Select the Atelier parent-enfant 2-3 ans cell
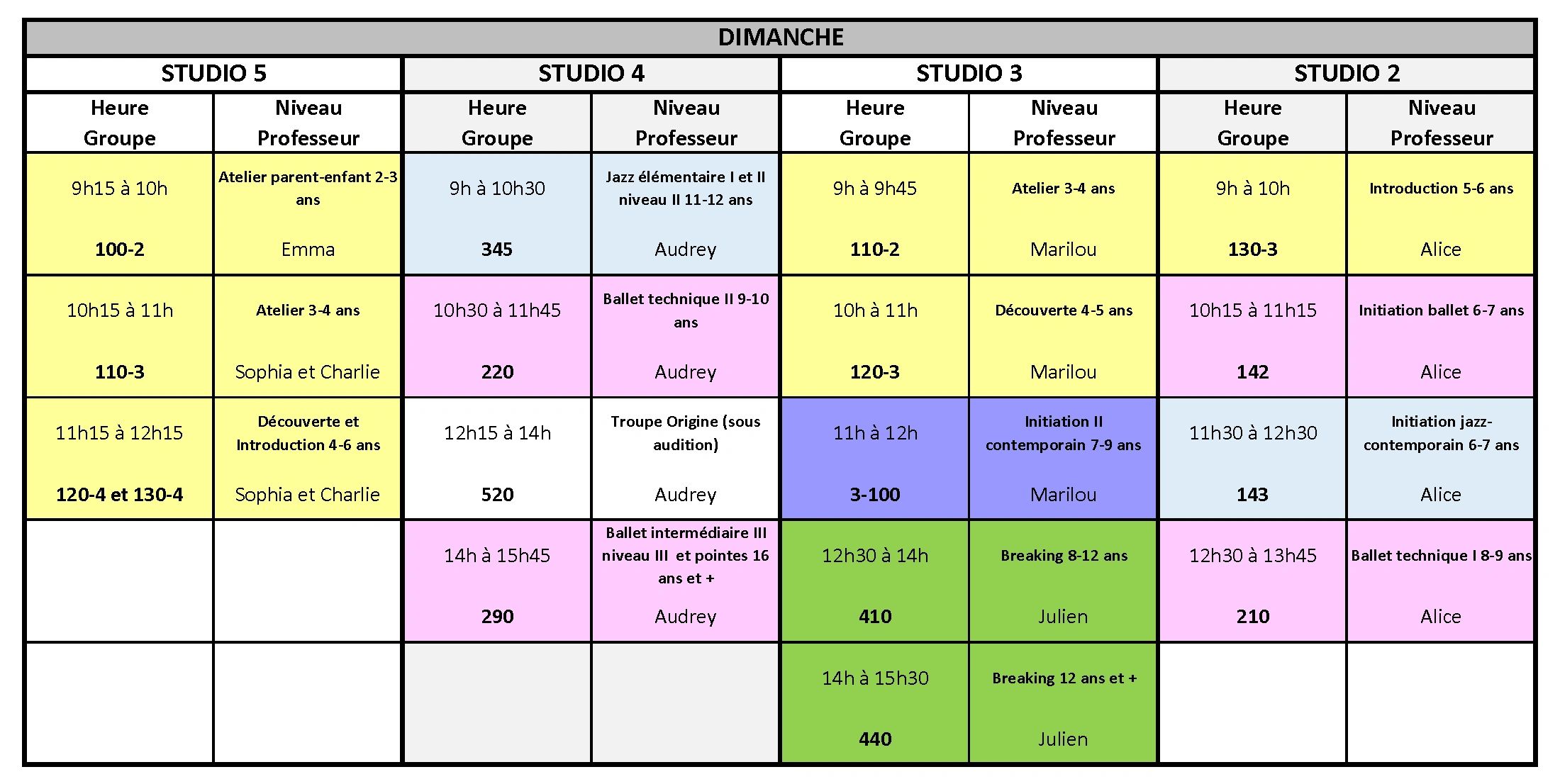The width and height of the screenshot is (1560, 784). (x=308, y=214)
